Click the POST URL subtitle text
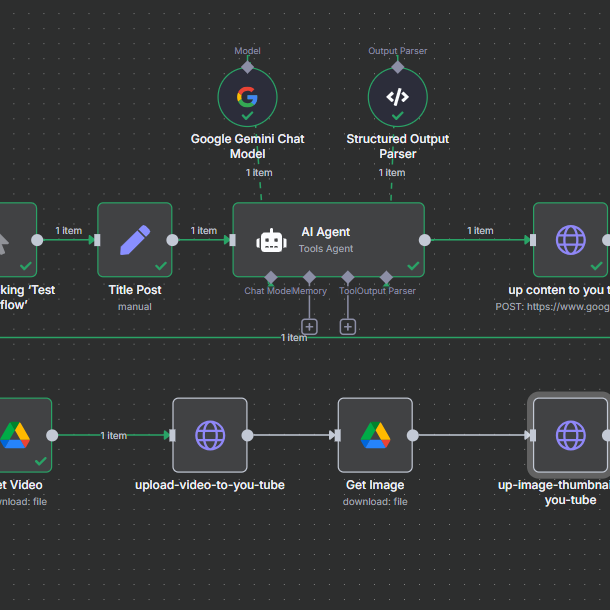This screenshot has width=610, height=610. tap(552, 307)
